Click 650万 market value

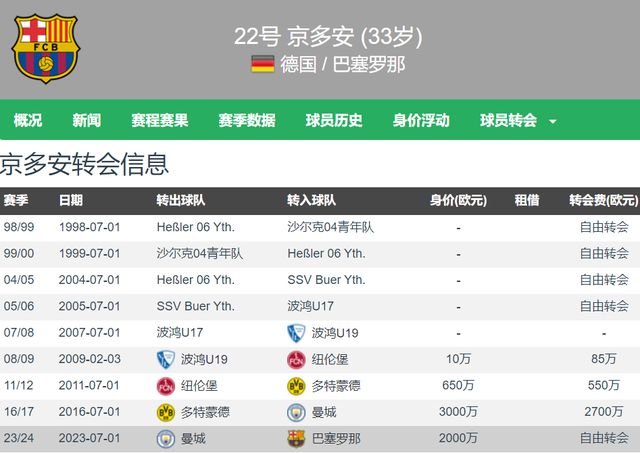458,385
